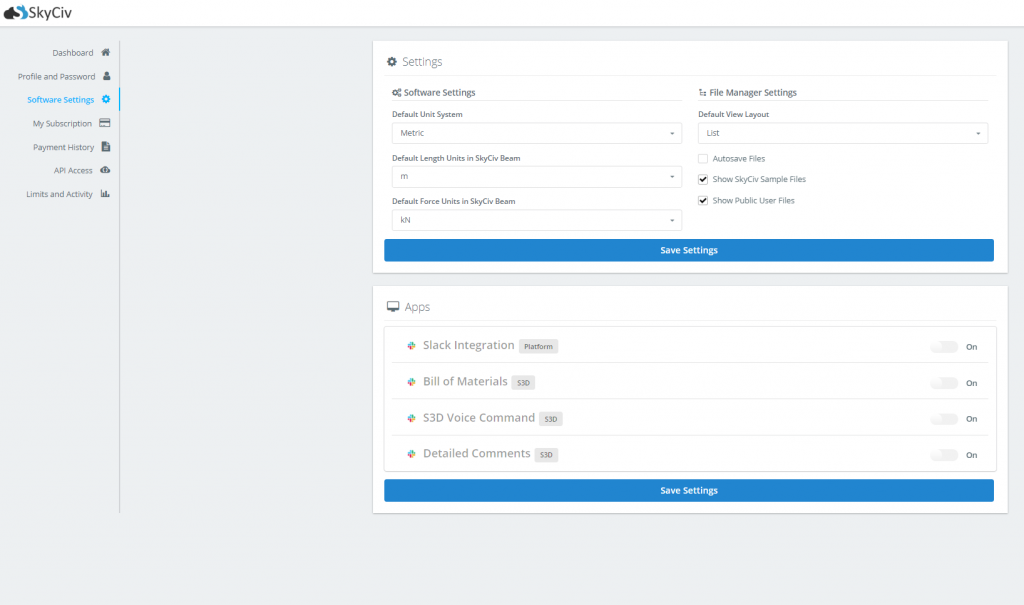
Task: Click the monitor icon beside Apps heading
Action: (393, 306)
